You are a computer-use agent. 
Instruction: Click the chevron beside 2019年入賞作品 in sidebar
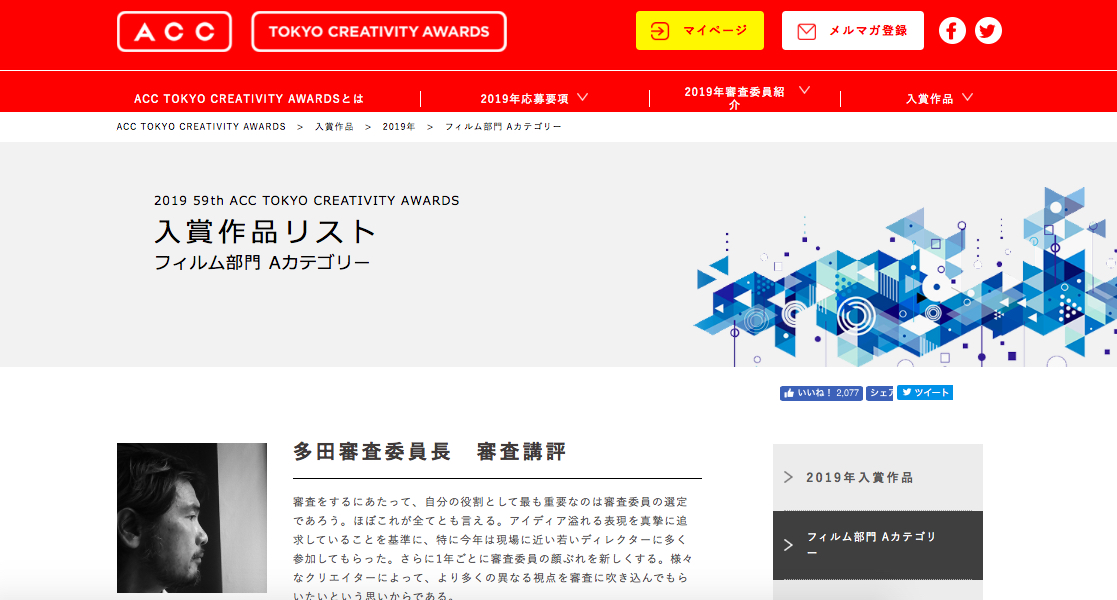tap(789, 477)
